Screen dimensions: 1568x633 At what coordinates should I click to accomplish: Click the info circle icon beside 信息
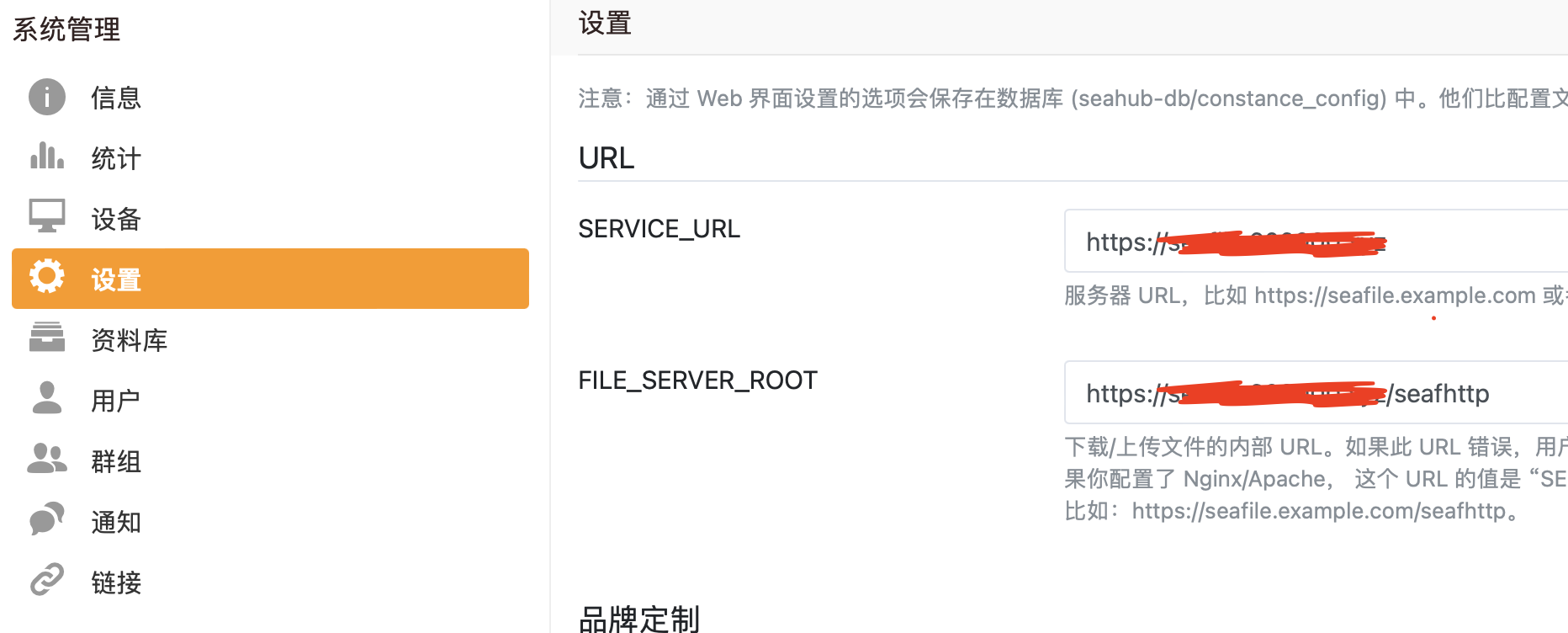click(x=47, y=97)
